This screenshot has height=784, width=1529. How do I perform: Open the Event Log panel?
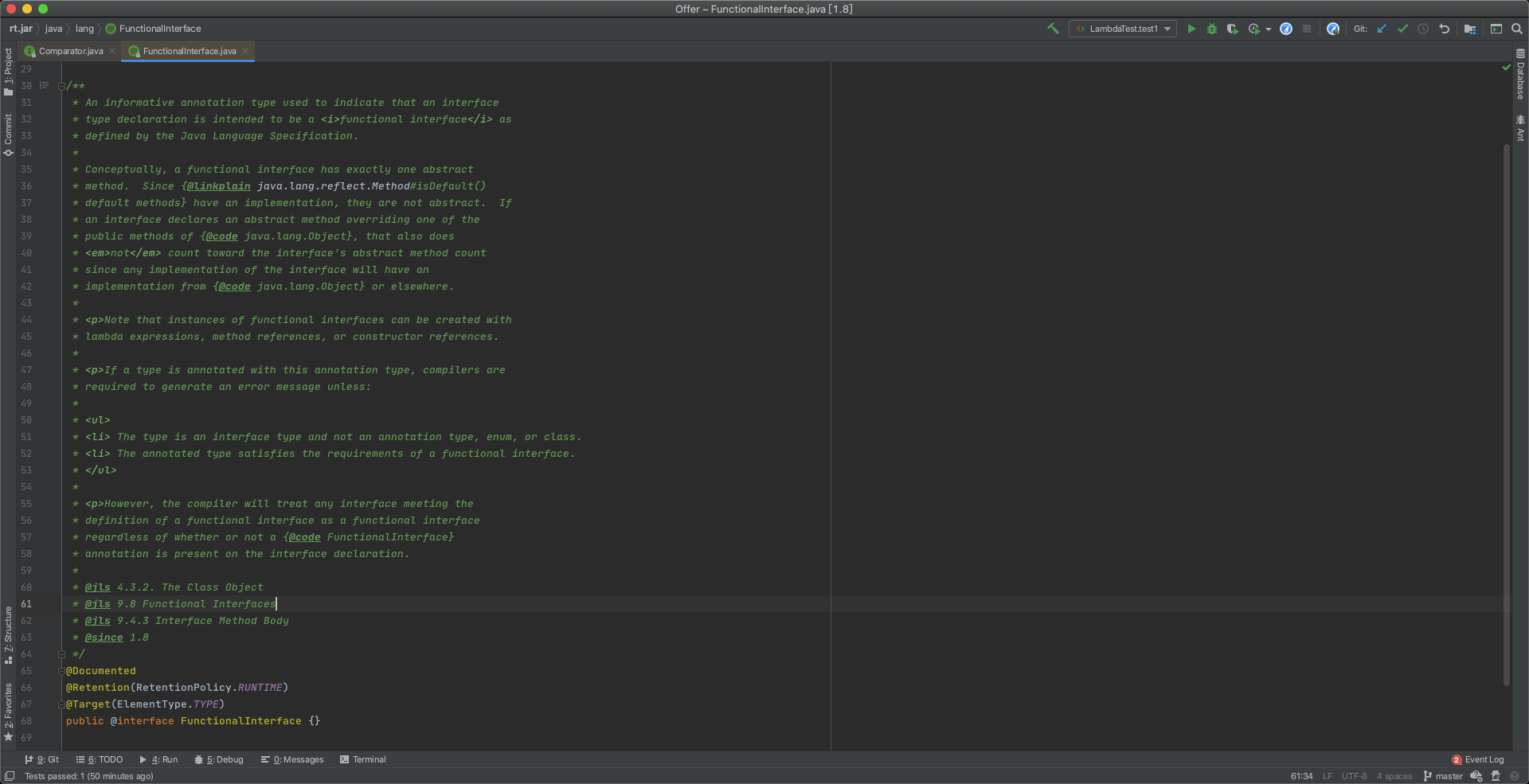pyautogui.click(x=1478, y=759)
